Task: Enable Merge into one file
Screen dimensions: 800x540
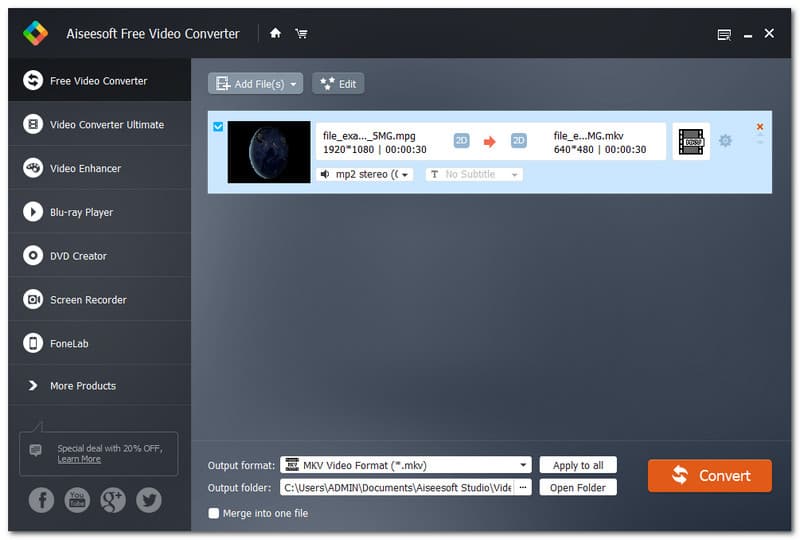Action: coord(214,513)
